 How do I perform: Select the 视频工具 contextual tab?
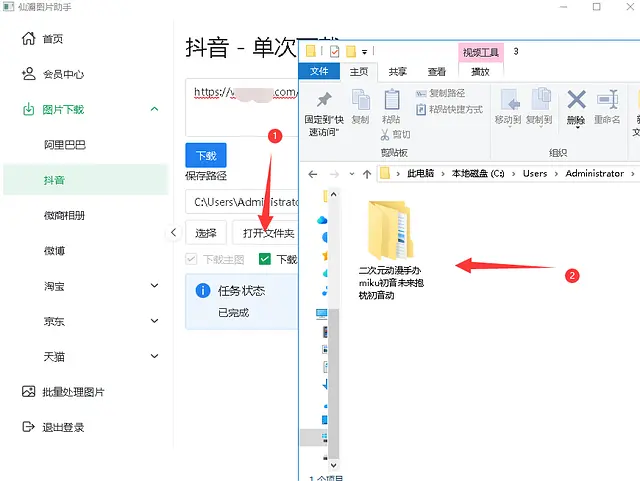pyautogui.click(x=481, y=52)
